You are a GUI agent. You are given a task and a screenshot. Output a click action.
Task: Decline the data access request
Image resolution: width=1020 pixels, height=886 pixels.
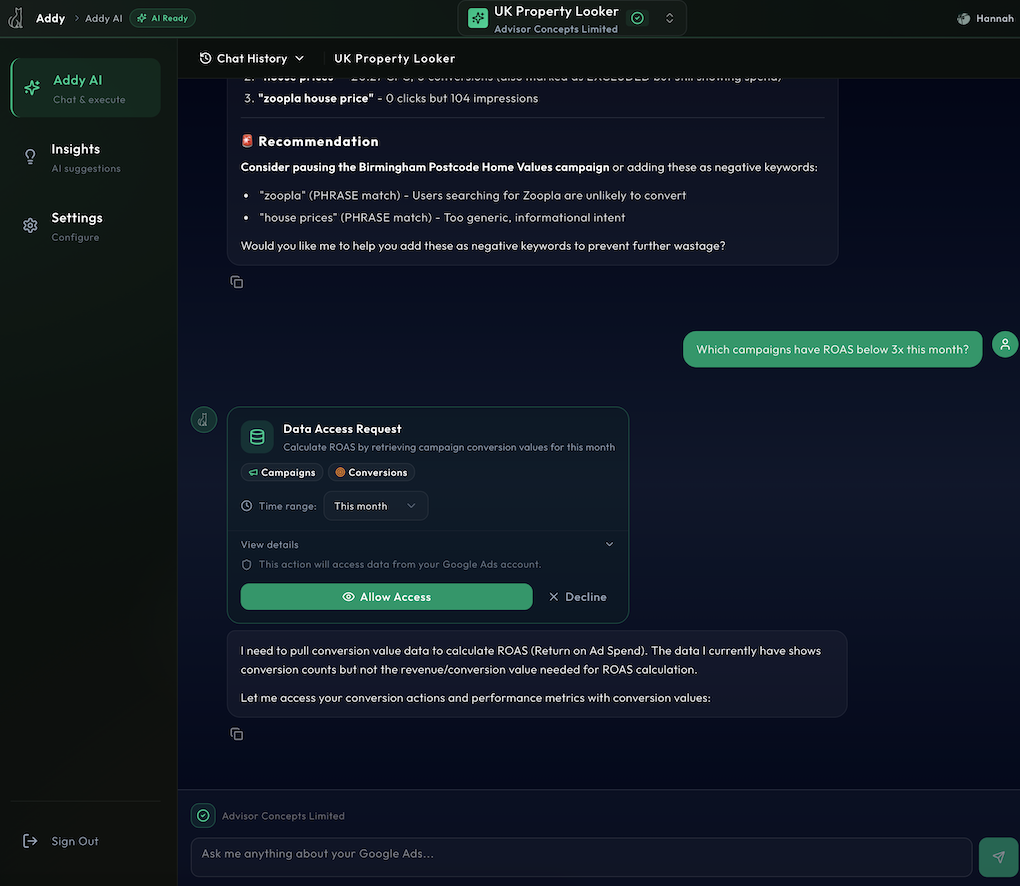(x=578, y=597)
